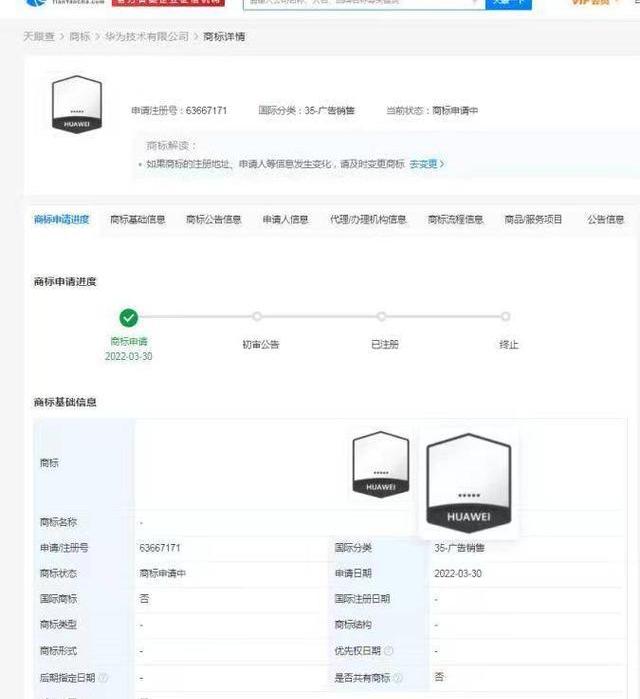Go to the 商标流程信息 tab
The width and height of the screenshot is (640, 699).
point(455,220)
